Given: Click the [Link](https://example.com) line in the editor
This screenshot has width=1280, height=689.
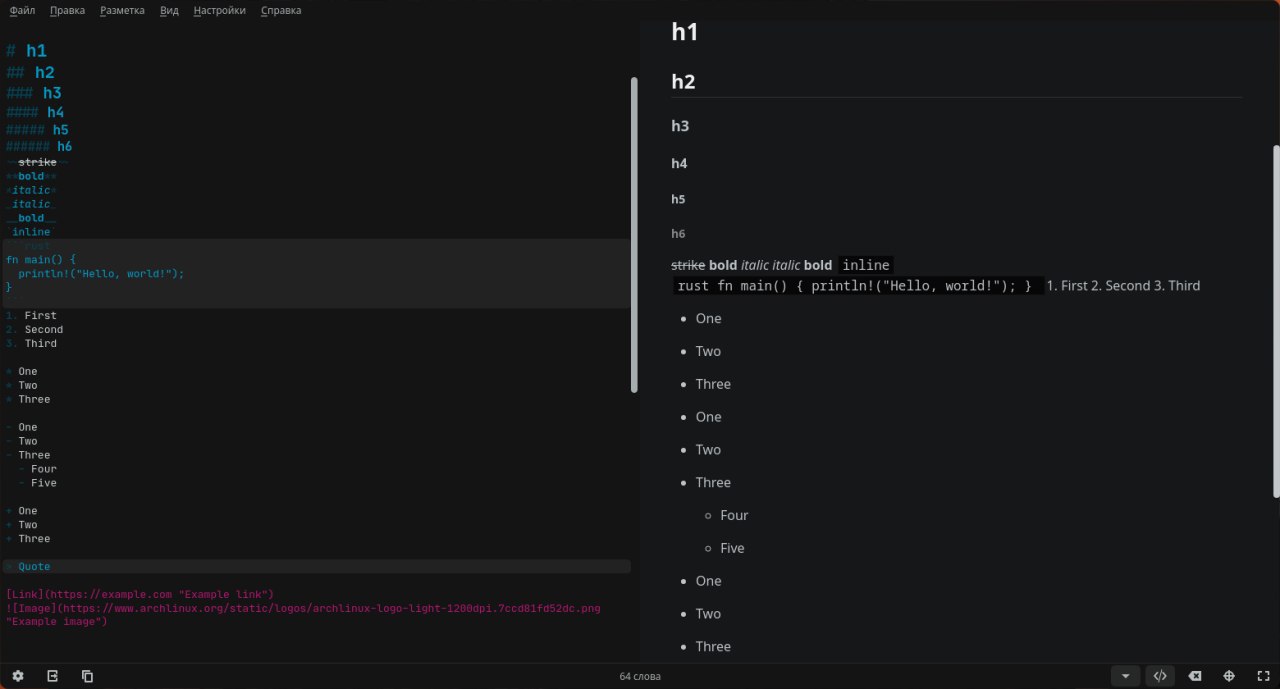Looking at the screenshot, I should tap(140, 594).
